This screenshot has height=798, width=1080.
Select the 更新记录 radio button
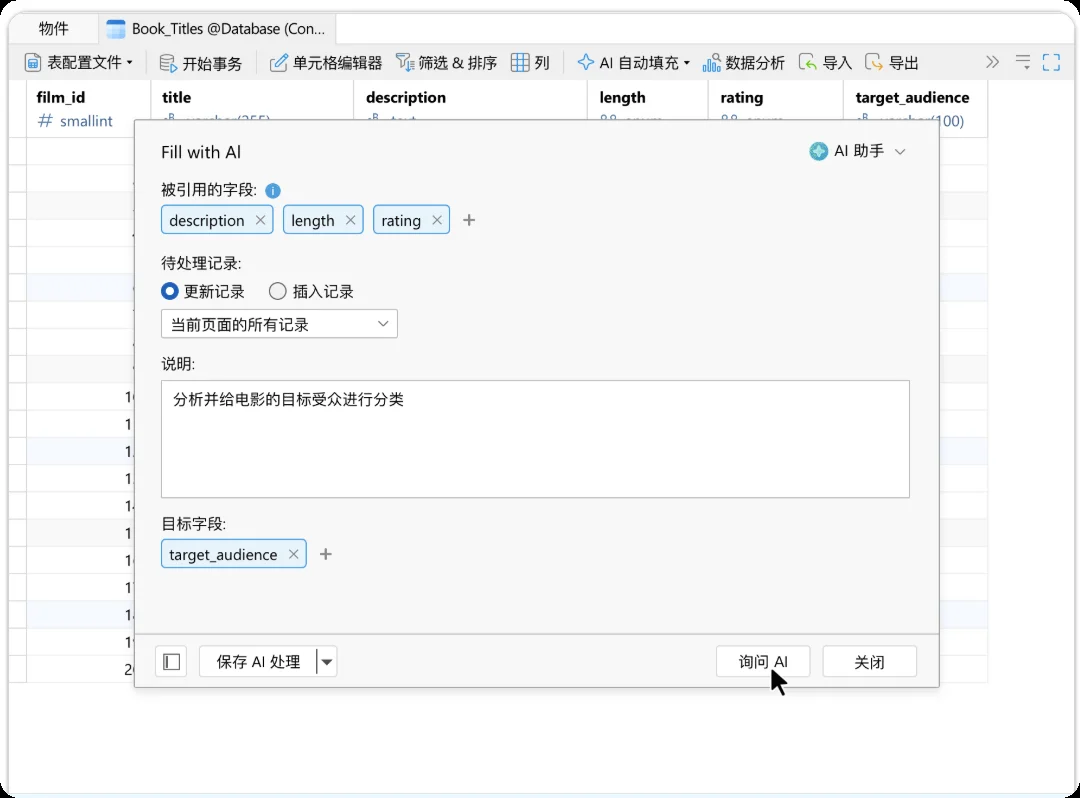pos(169,291)
